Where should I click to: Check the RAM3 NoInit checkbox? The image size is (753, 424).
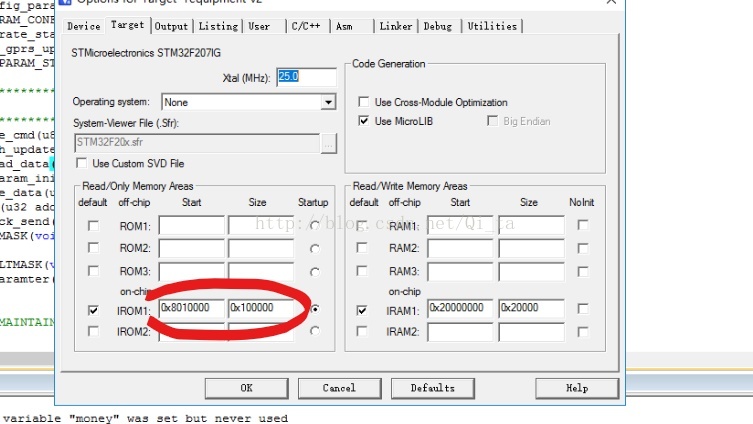point(583,271)
